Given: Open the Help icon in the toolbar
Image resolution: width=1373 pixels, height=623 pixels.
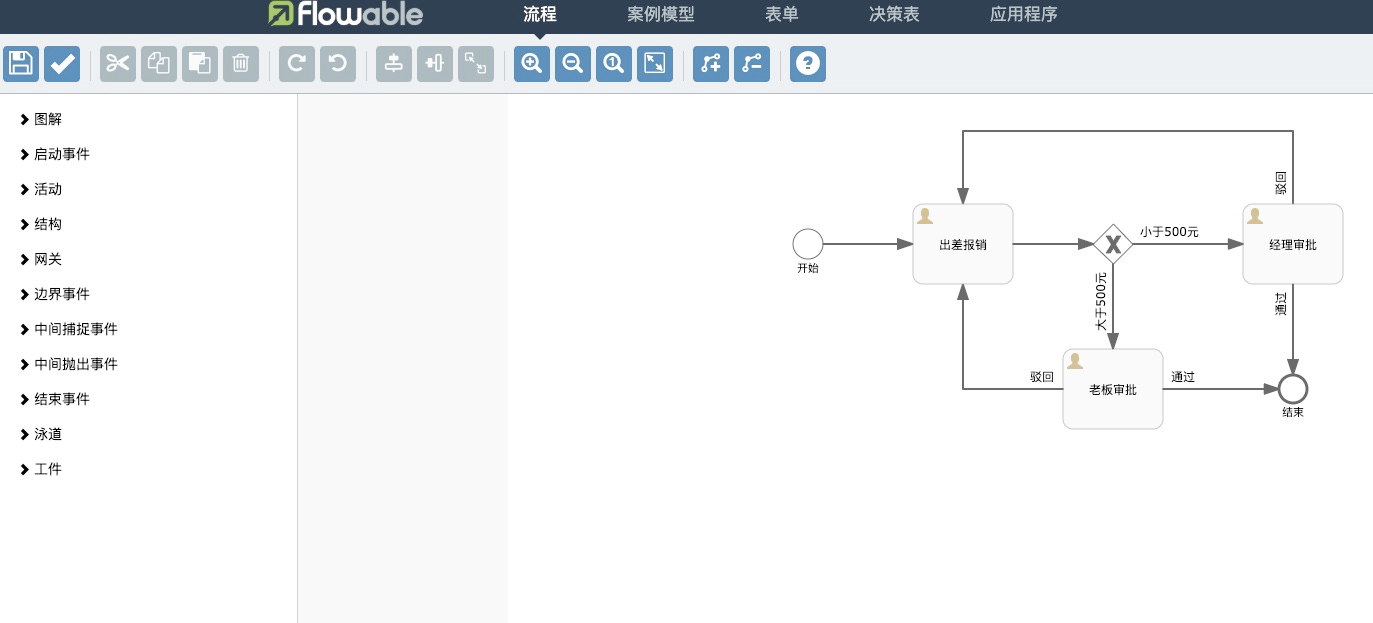Looking at the screenshot, I should click(x=807, y=63).
